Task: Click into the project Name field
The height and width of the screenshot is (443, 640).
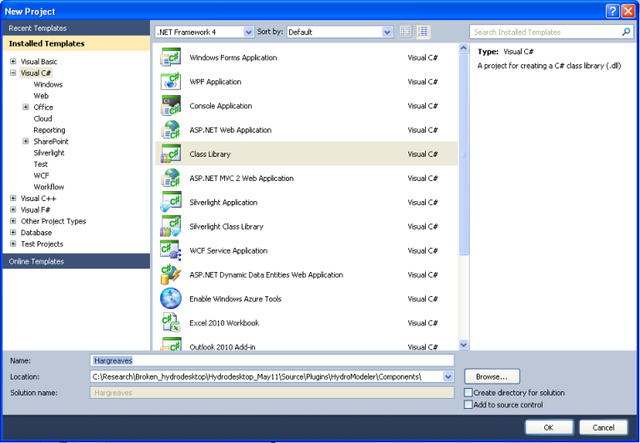Action: (272, 361)
